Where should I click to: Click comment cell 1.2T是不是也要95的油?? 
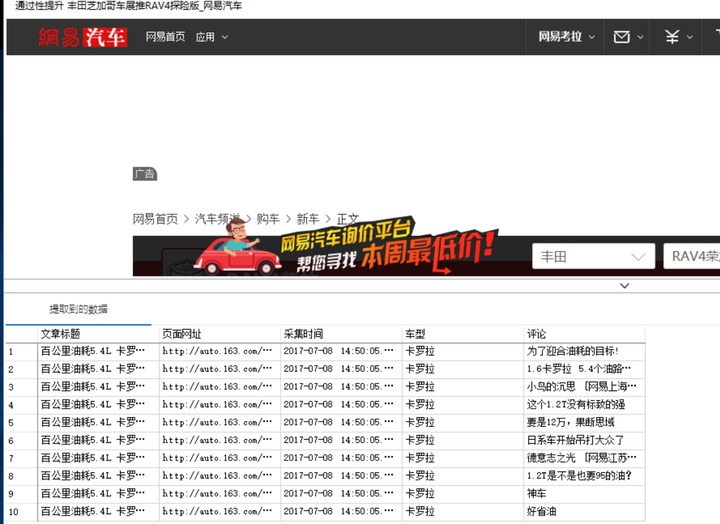(585, 476)
